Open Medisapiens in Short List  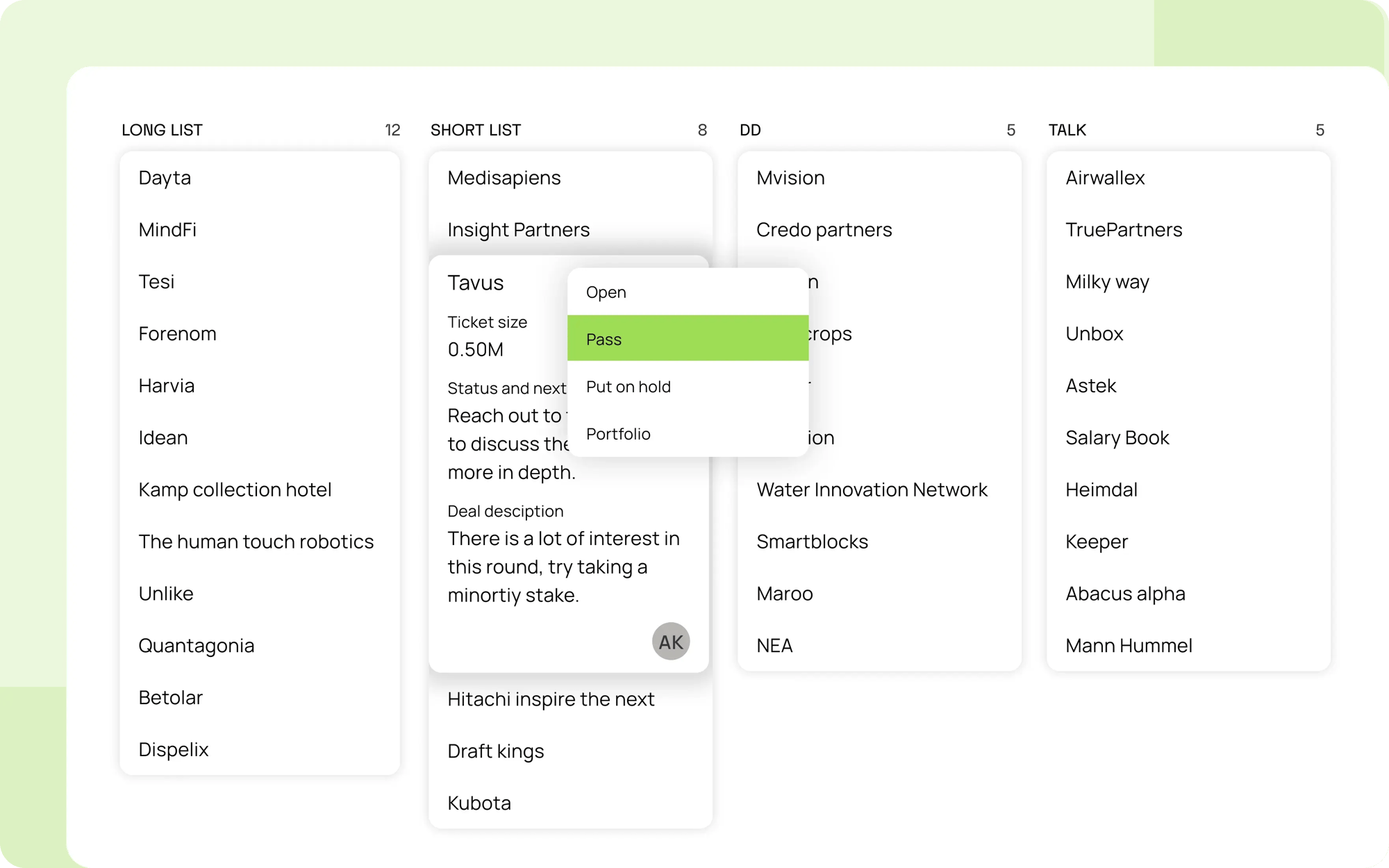tap(504, 178)
